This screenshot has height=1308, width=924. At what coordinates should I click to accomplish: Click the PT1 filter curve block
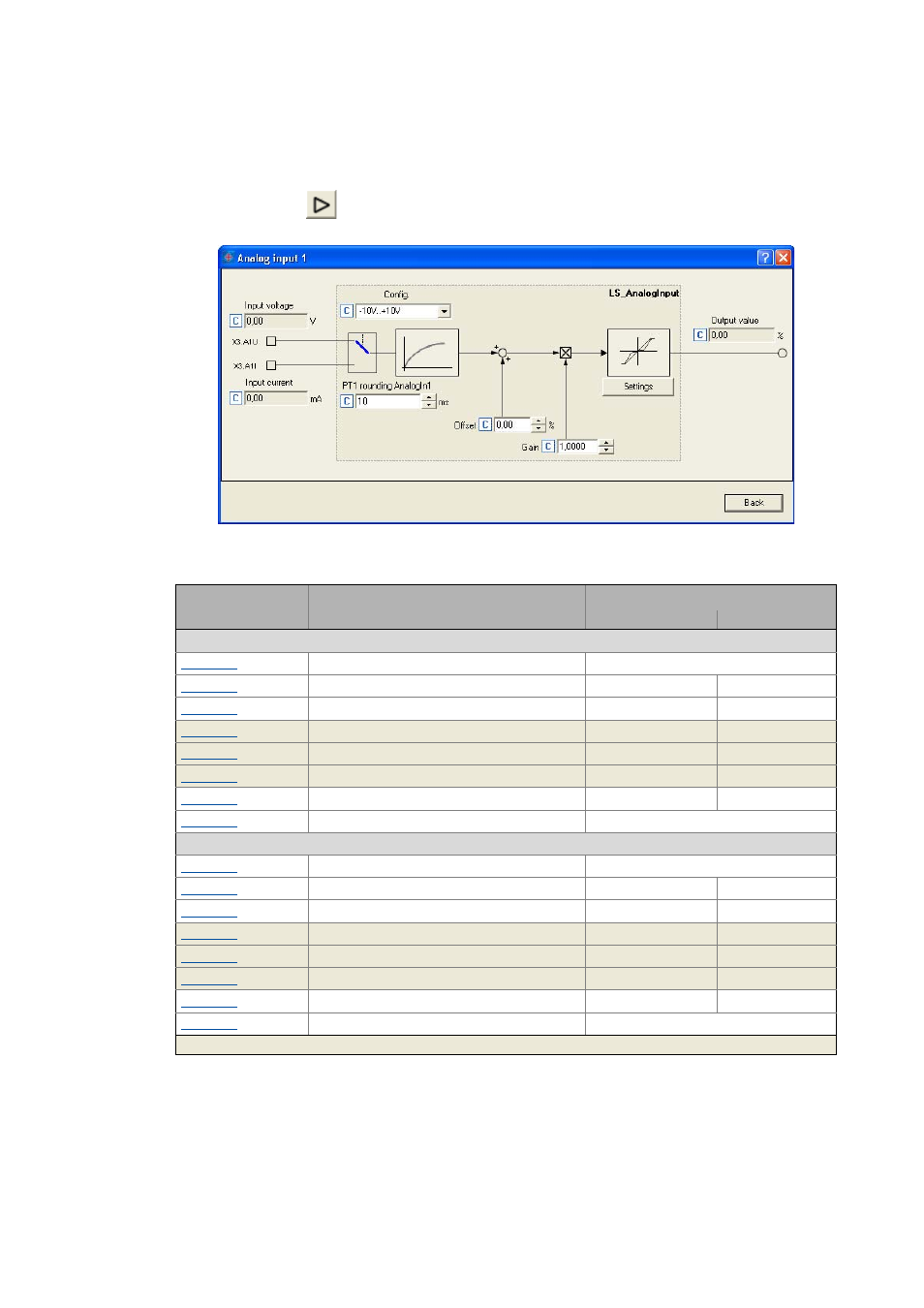tap(427, 352)
